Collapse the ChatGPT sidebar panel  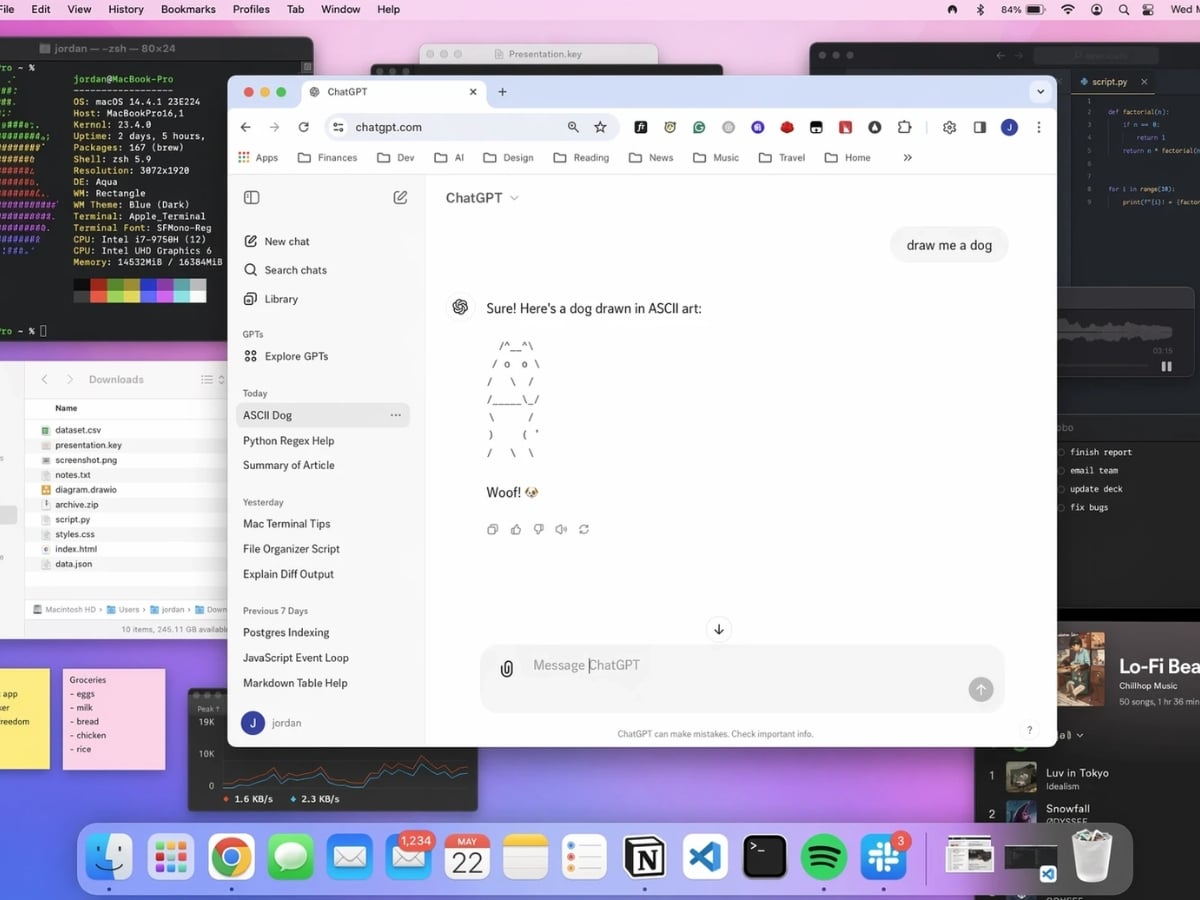click(x=252, y=198)
